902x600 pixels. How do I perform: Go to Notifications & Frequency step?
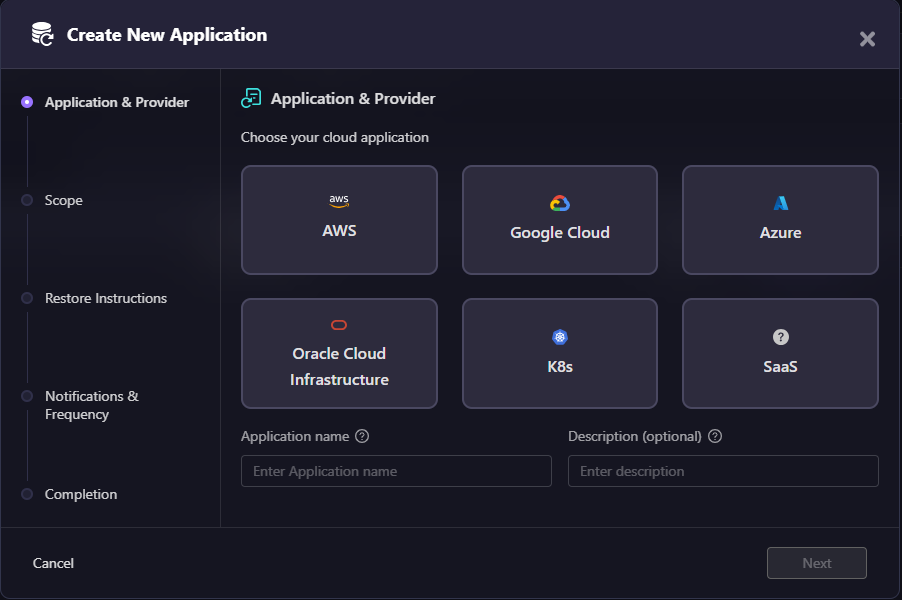92,405
